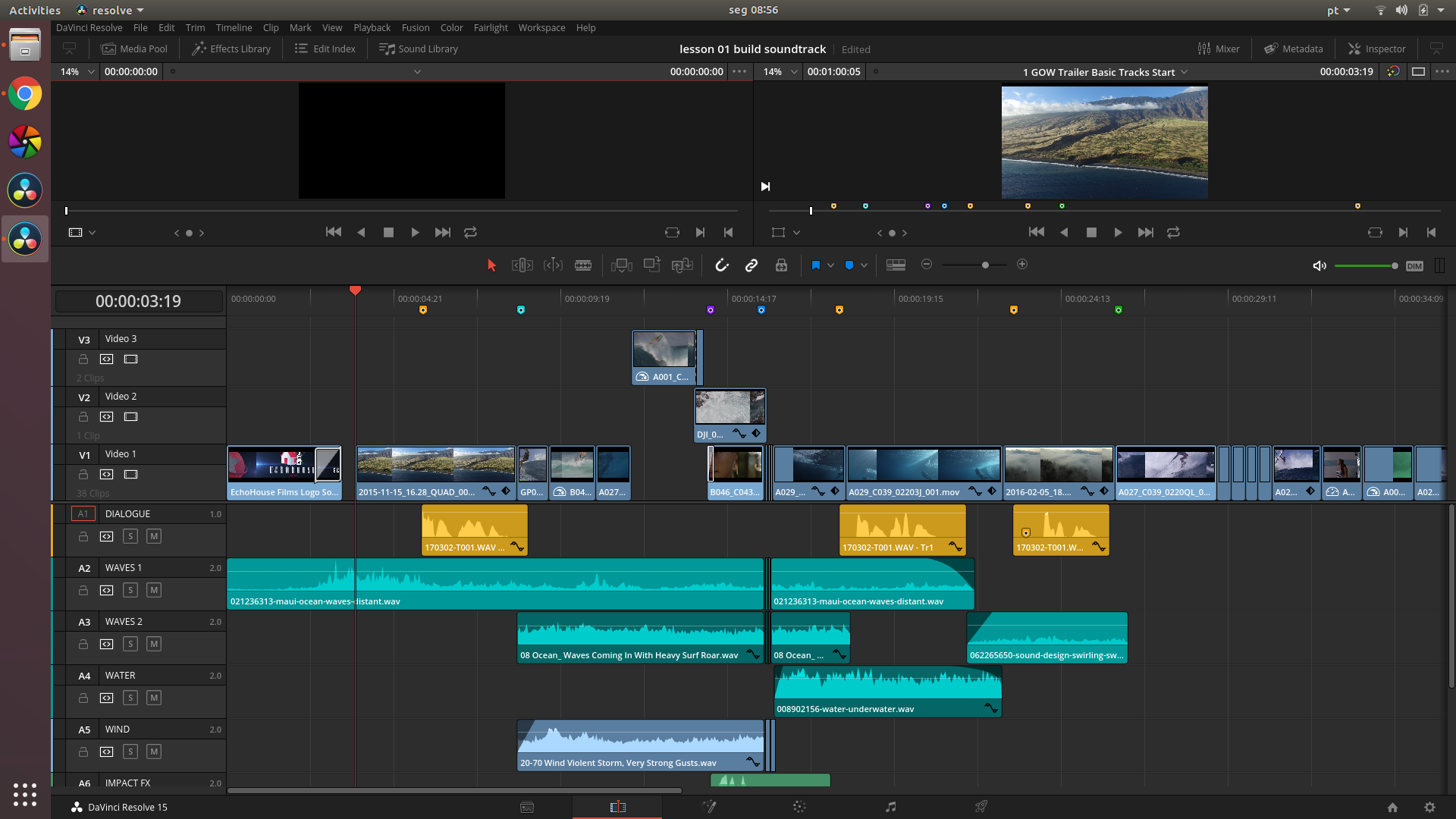
Task: Open the flag color dropdown arrow
Action: click(x=830, y=265)
